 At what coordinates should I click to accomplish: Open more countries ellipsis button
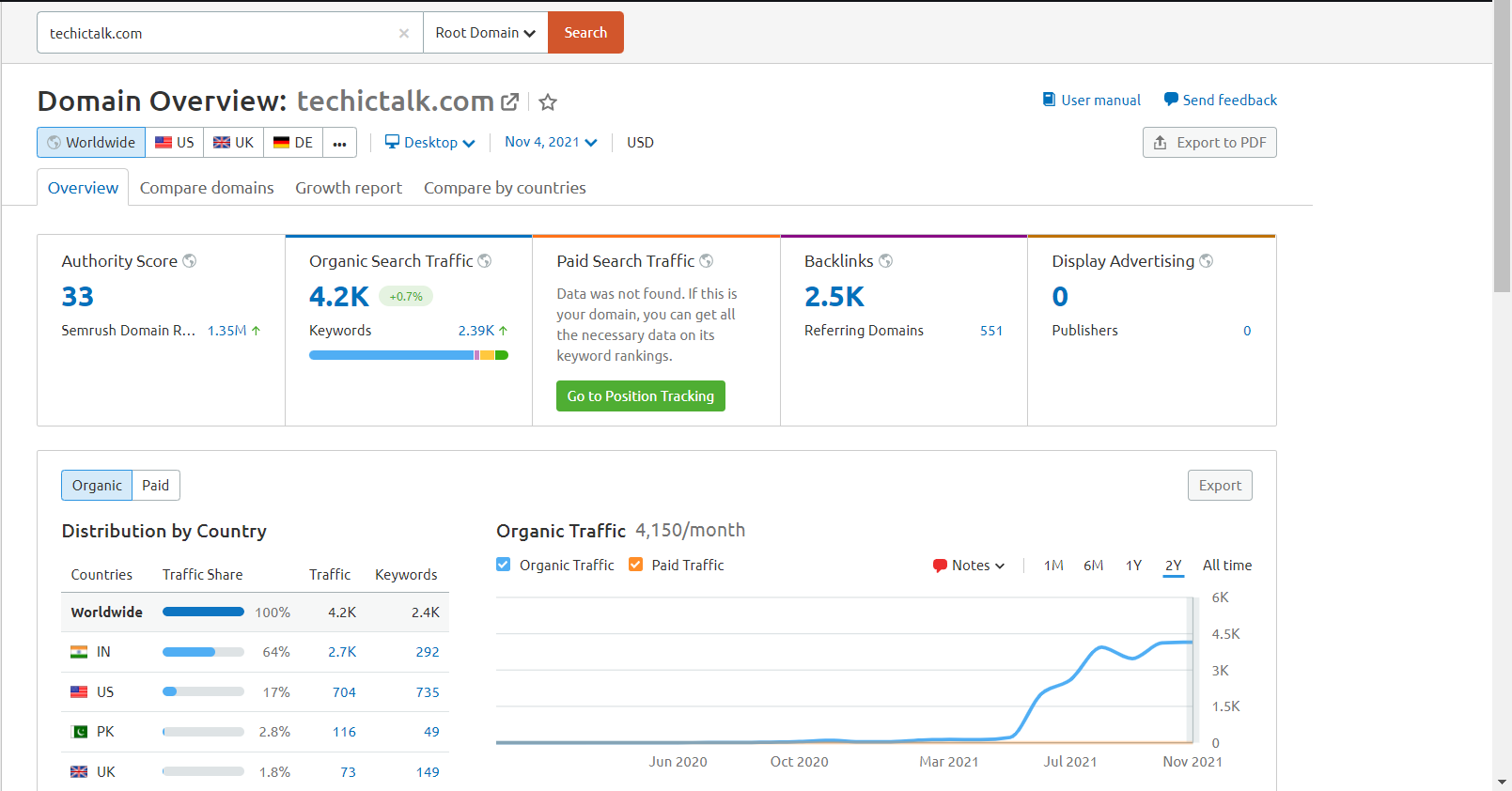click(339, 143)
